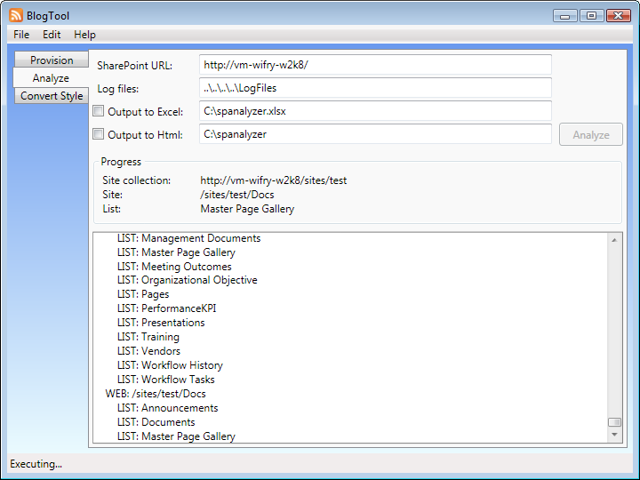
Task: Select 'LIST: Documents' row
Action: pos(156,422)
